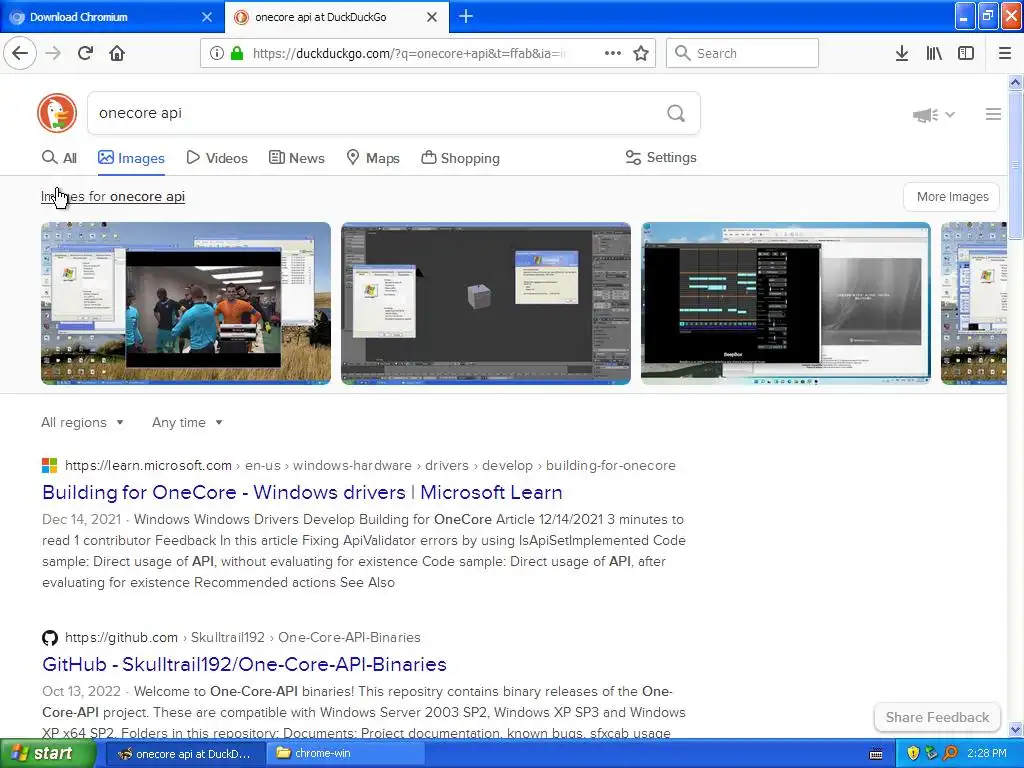1024x768 pixels.
Task: Select onecore api taskbar window button
Action: click(x=185, y=754)
